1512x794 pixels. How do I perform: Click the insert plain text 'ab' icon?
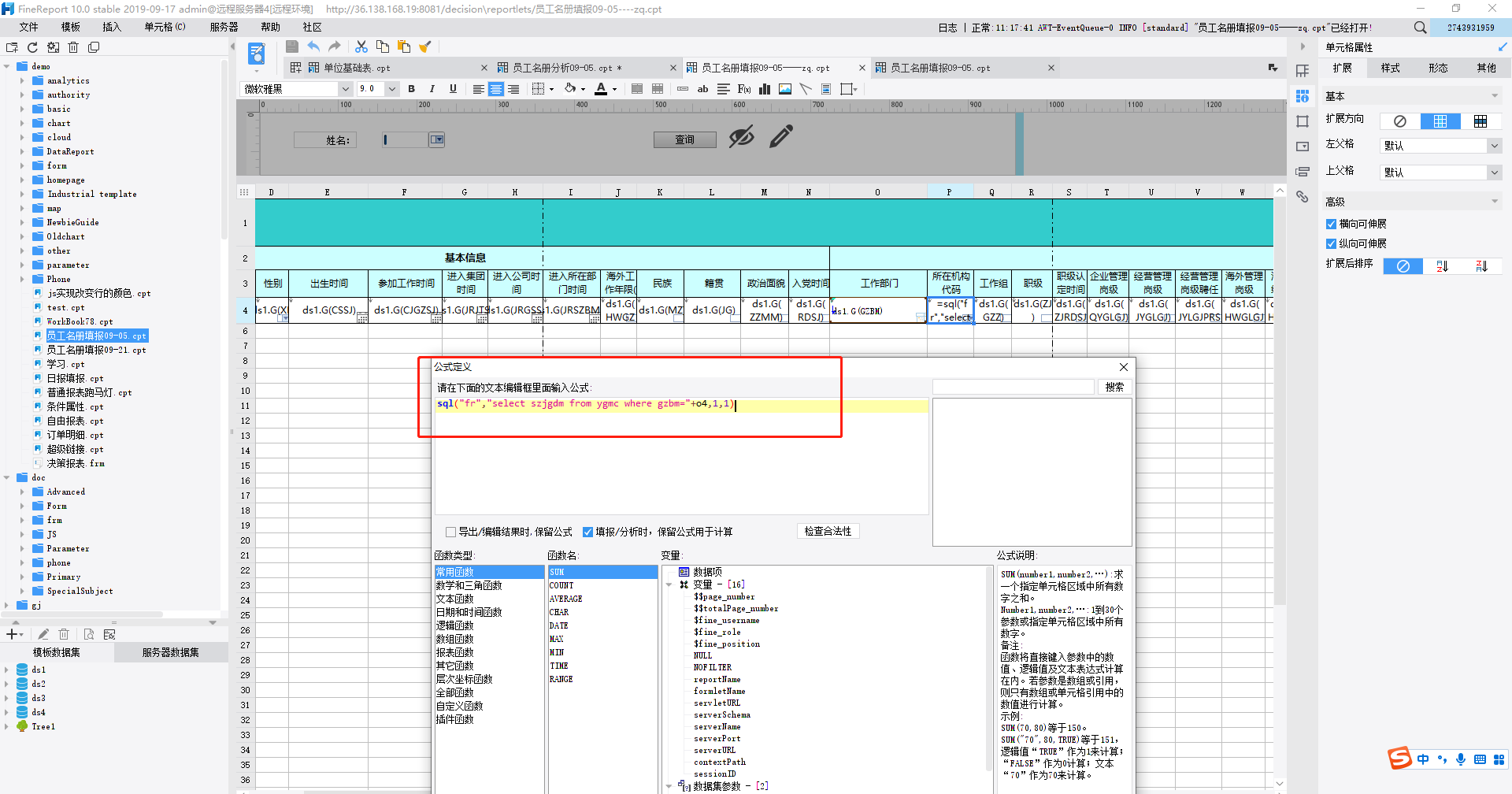click(703, 89)
